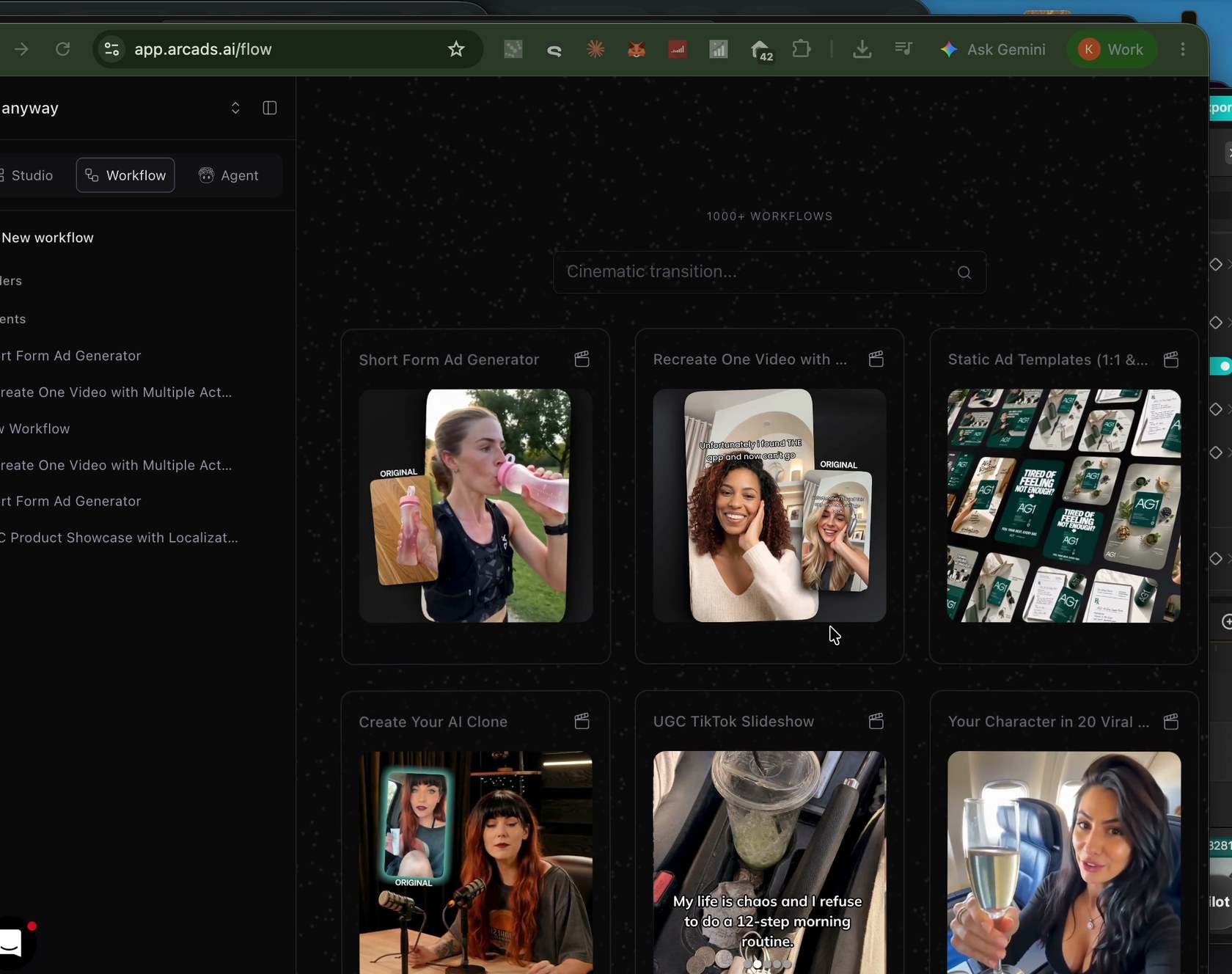The height and width of the screenshot is (974, 1232).
Task: Click the orange starburst extension icon
Action: pyautogui.click(x=595, y=49)
